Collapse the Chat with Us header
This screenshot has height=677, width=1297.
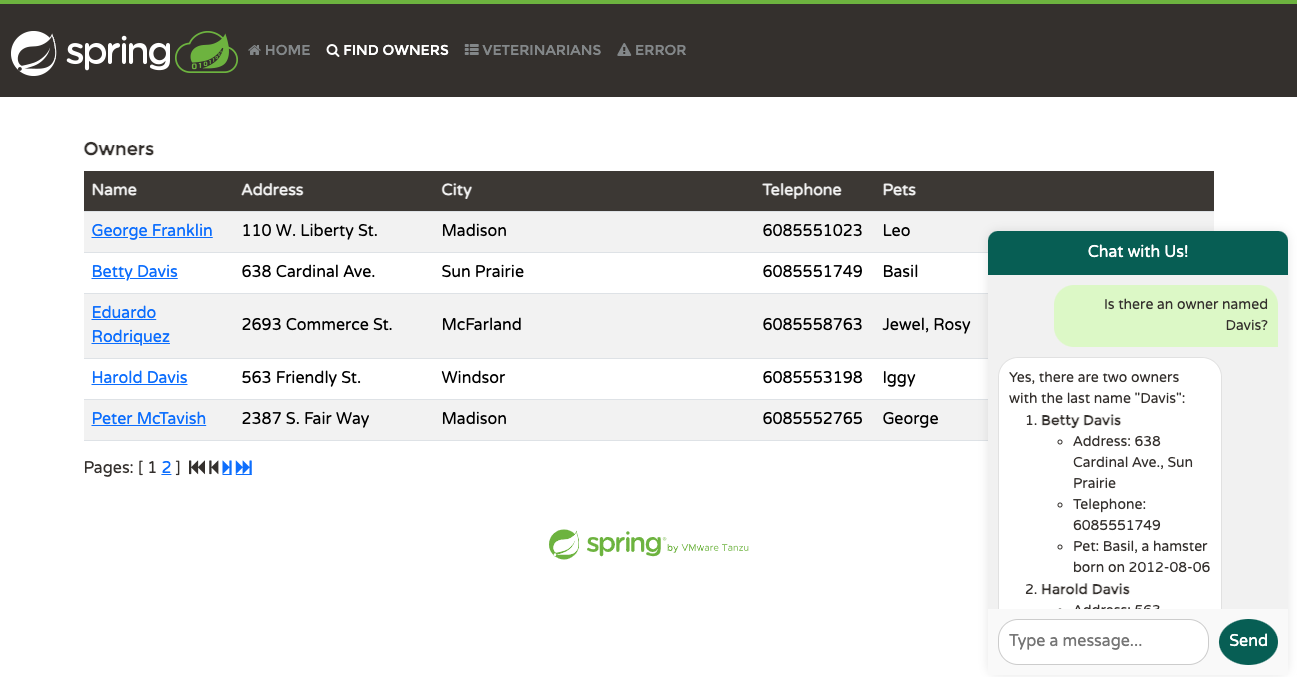(1137, 252)
